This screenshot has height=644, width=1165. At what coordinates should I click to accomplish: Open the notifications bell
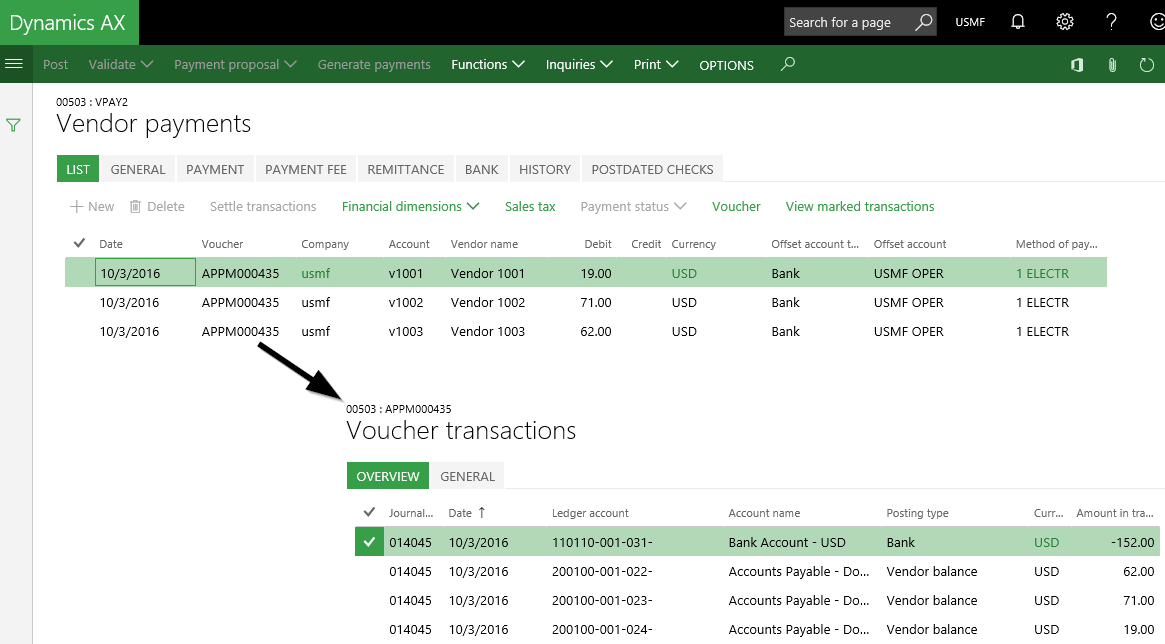coord(1018,22)
